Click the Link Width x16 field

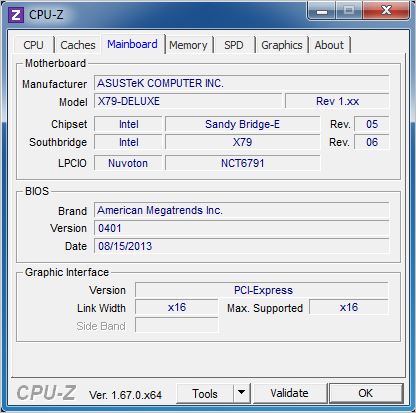[x=177, y=307]
